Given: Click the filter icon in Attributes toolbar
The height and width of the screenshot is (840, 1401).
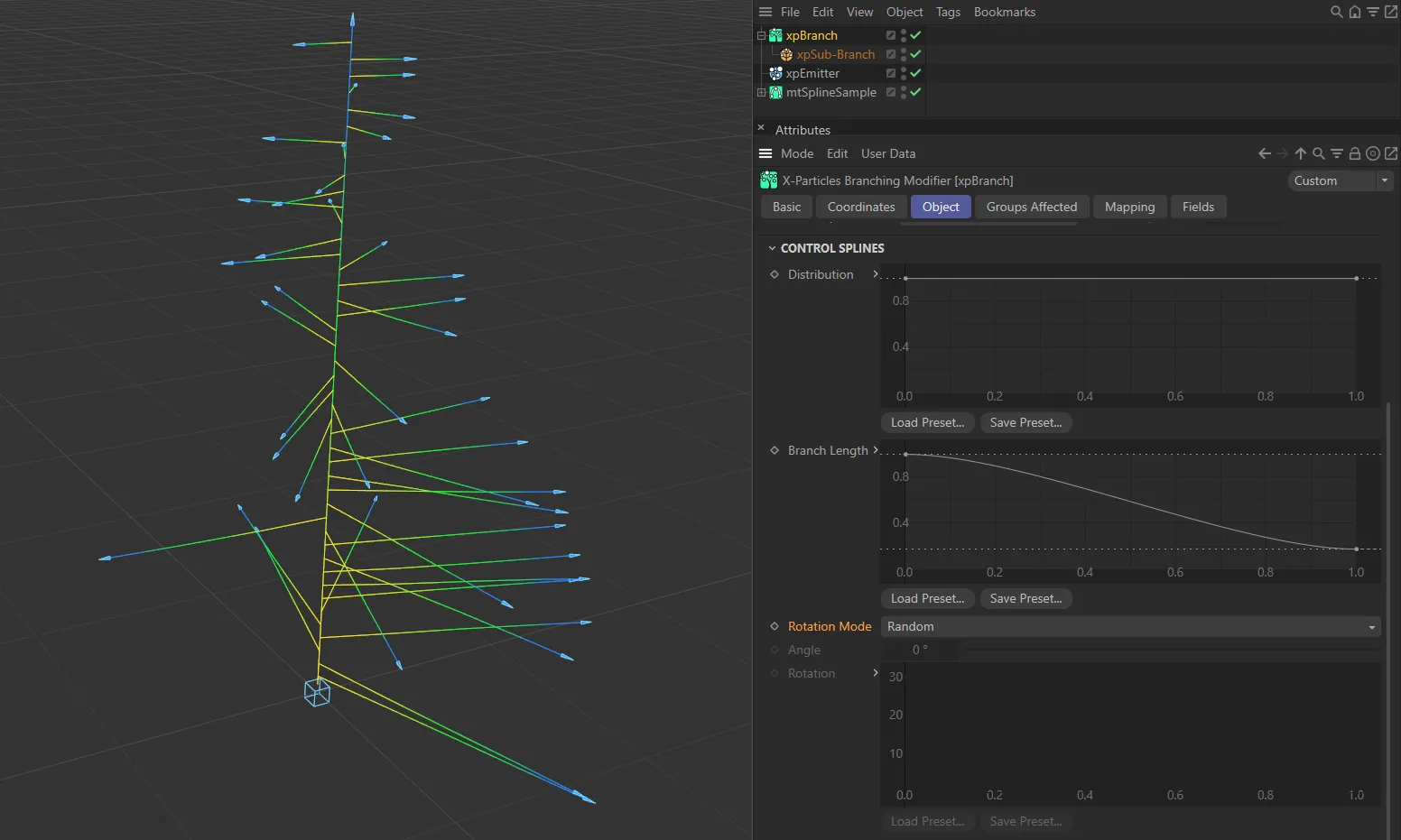Looking at the screenshot, I should [x=1337, y=153].
